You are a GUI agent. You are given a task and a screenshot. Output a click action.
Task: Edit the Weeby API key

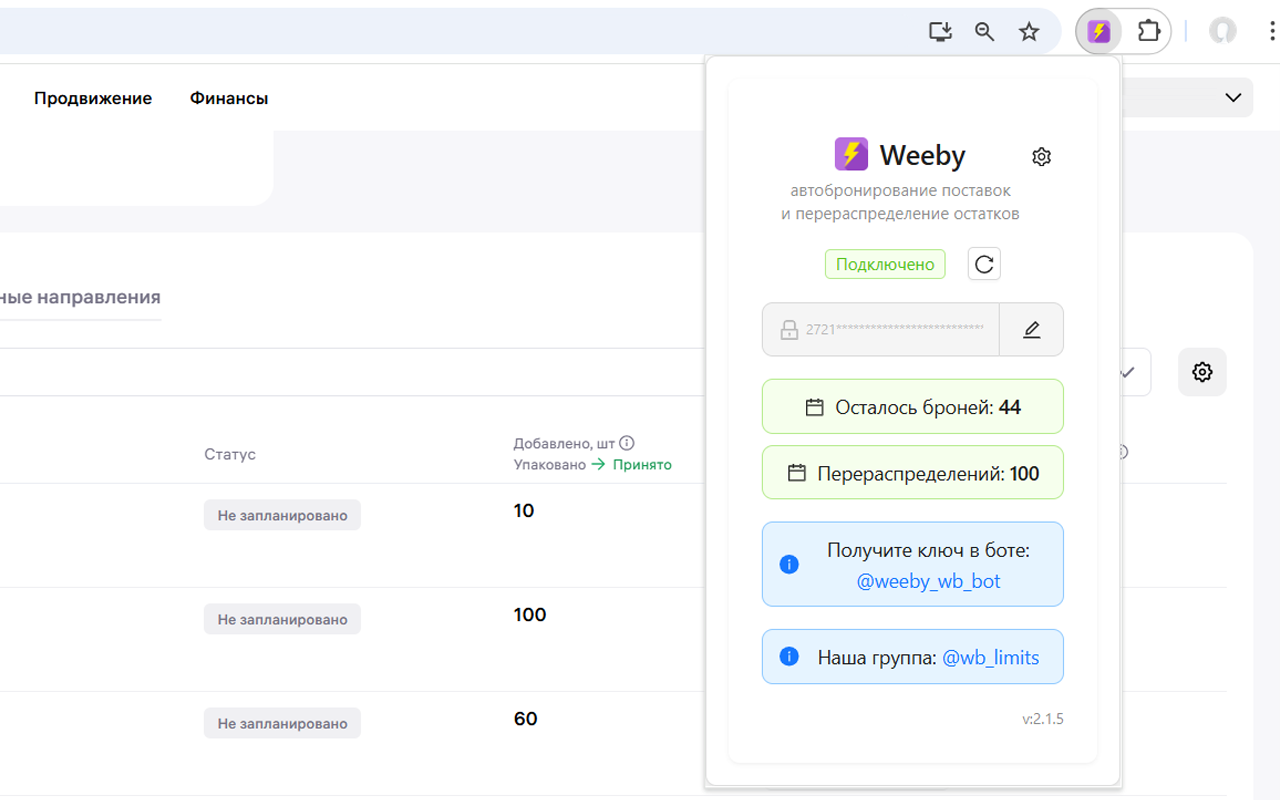1032,329
